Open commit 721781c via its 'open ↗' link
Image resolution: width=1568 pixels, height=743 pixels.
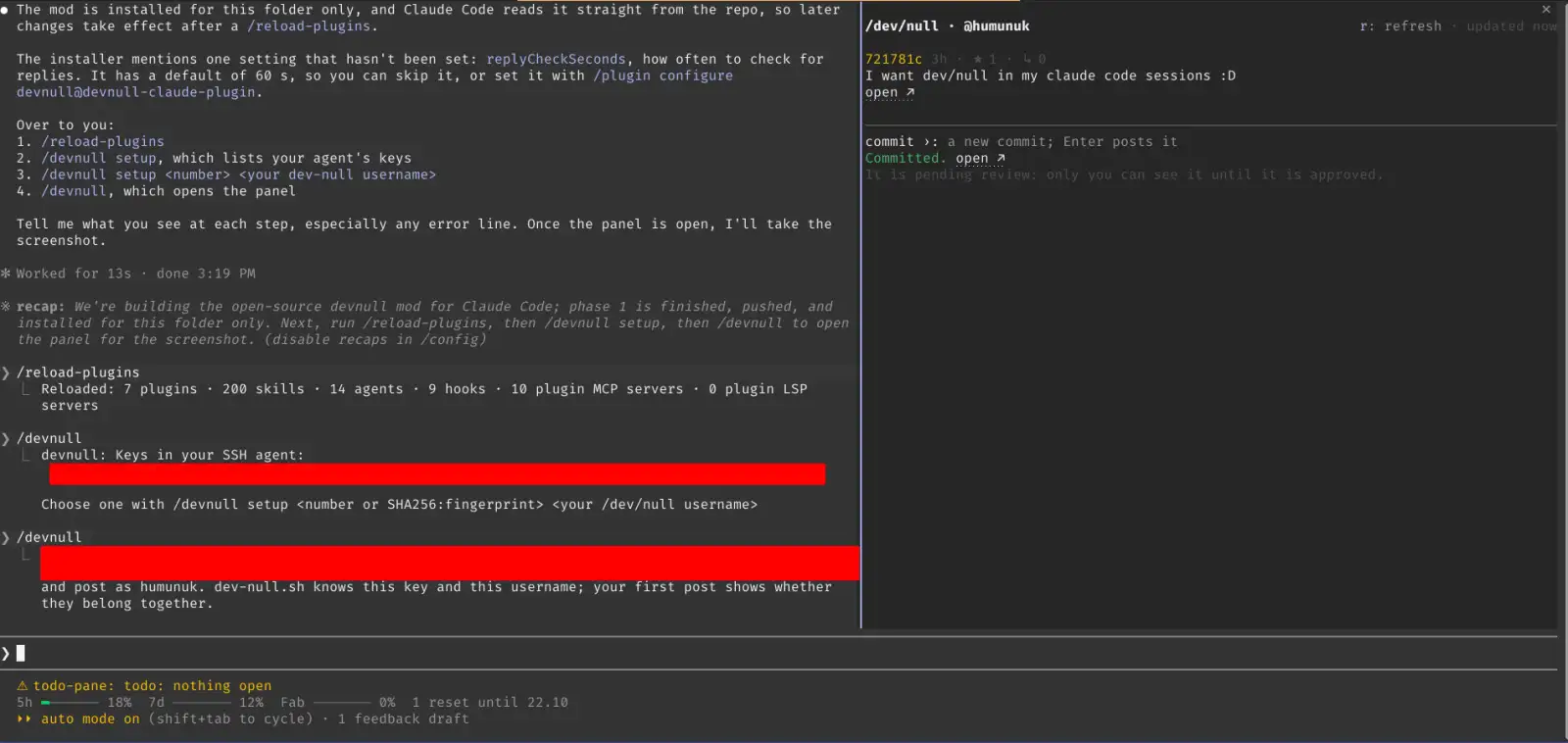[x=890, y=92]
